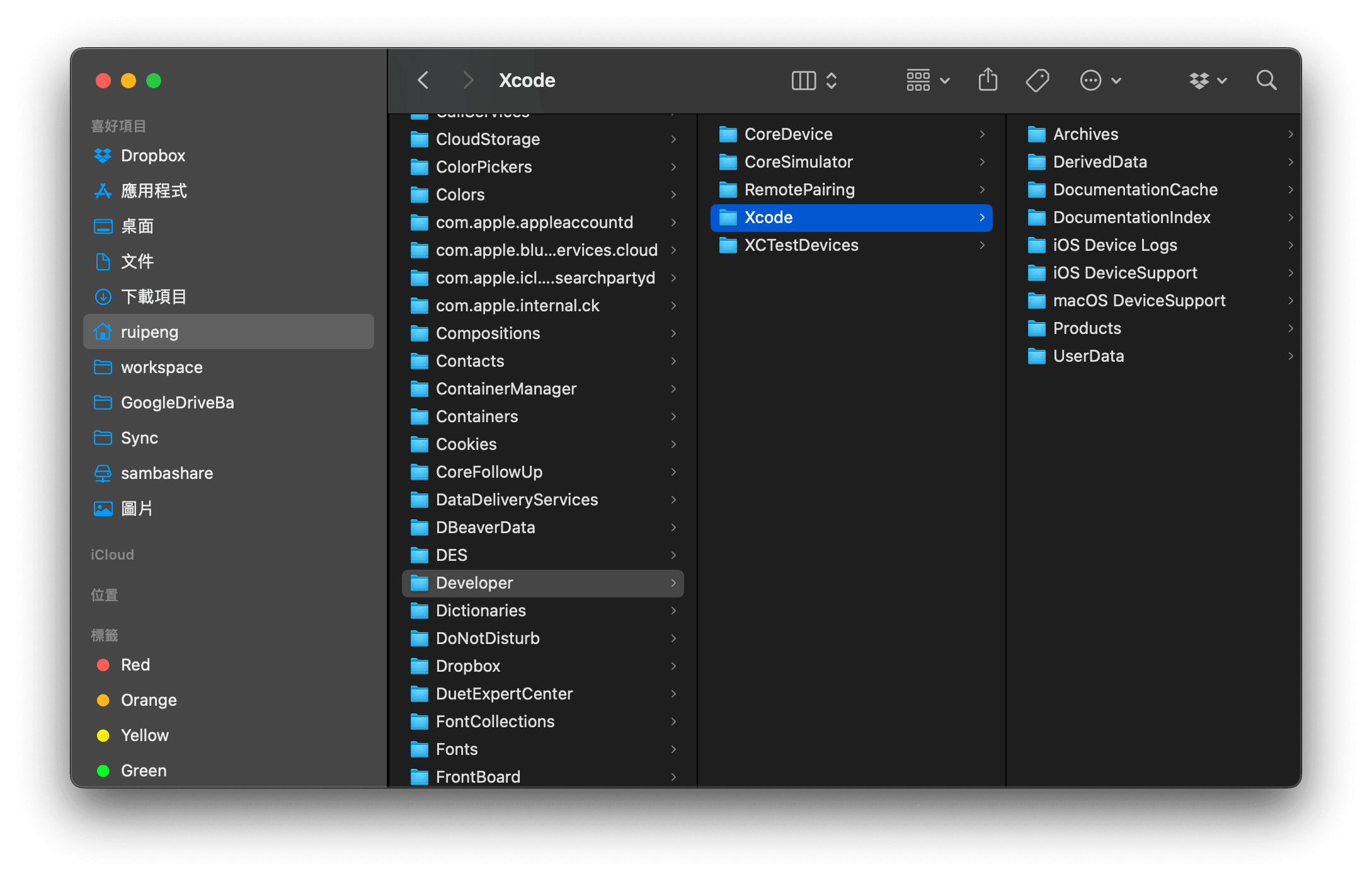The width and height of the screenshot is (1372, 881).
Task: Click the 位置 section header
Action: pos(105,595)
